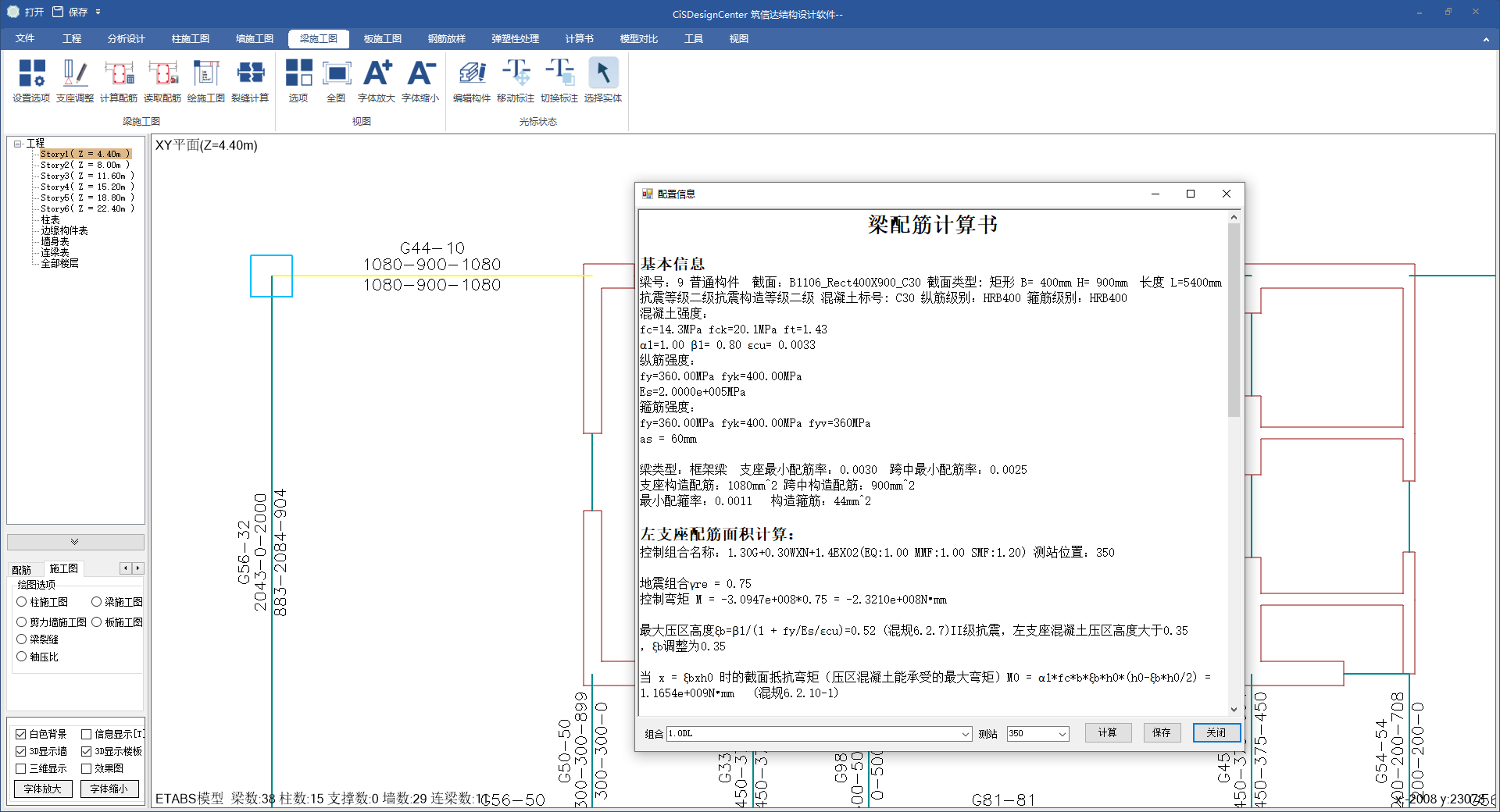Enable the 三维显示 checkbox
Screen dimensions: 1500x812
(x=21, y=768)
